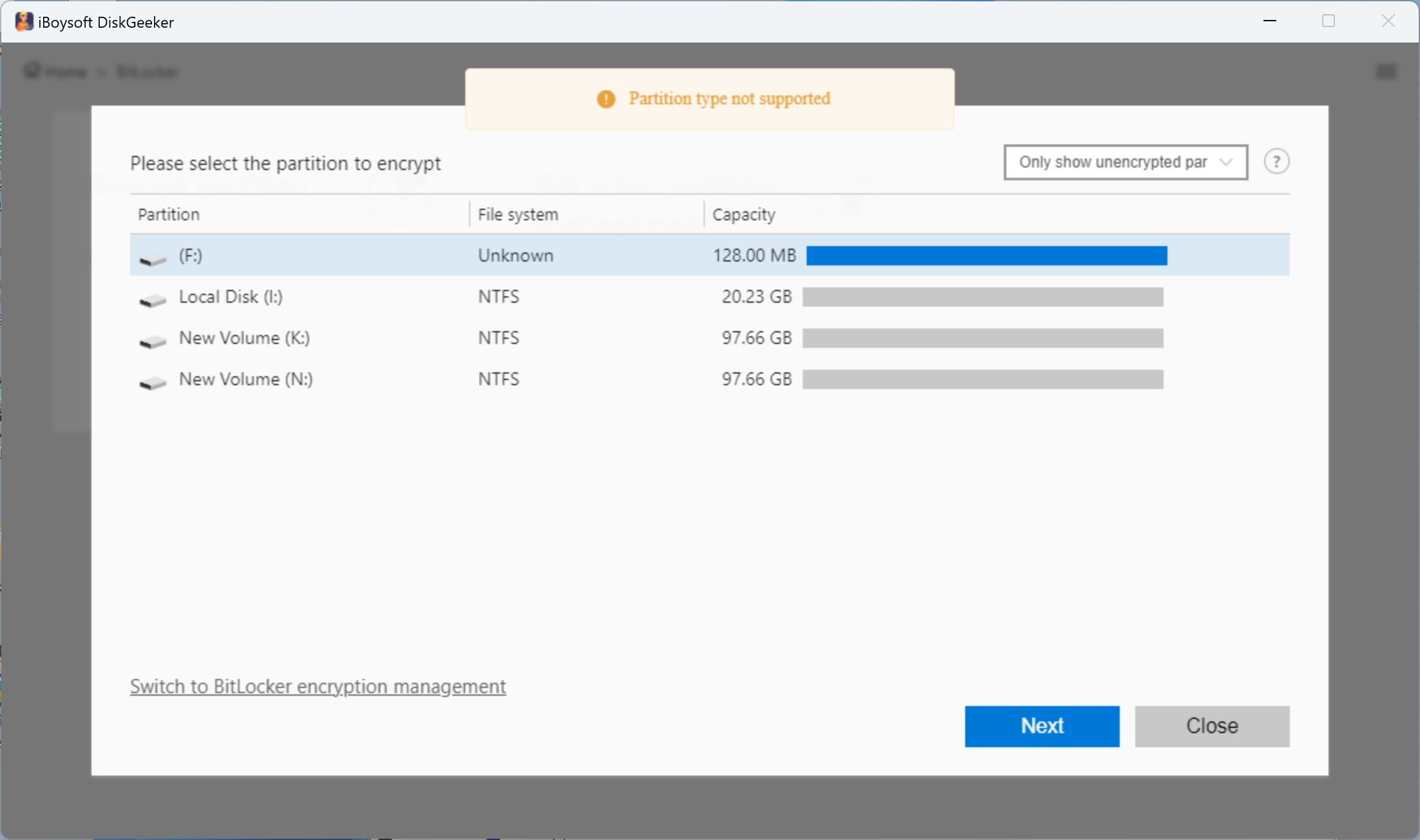The height and width of the screenshot is (840, 1420).
Task: Click the New Volume (K:) drive icon
Action: click(153, 341)
